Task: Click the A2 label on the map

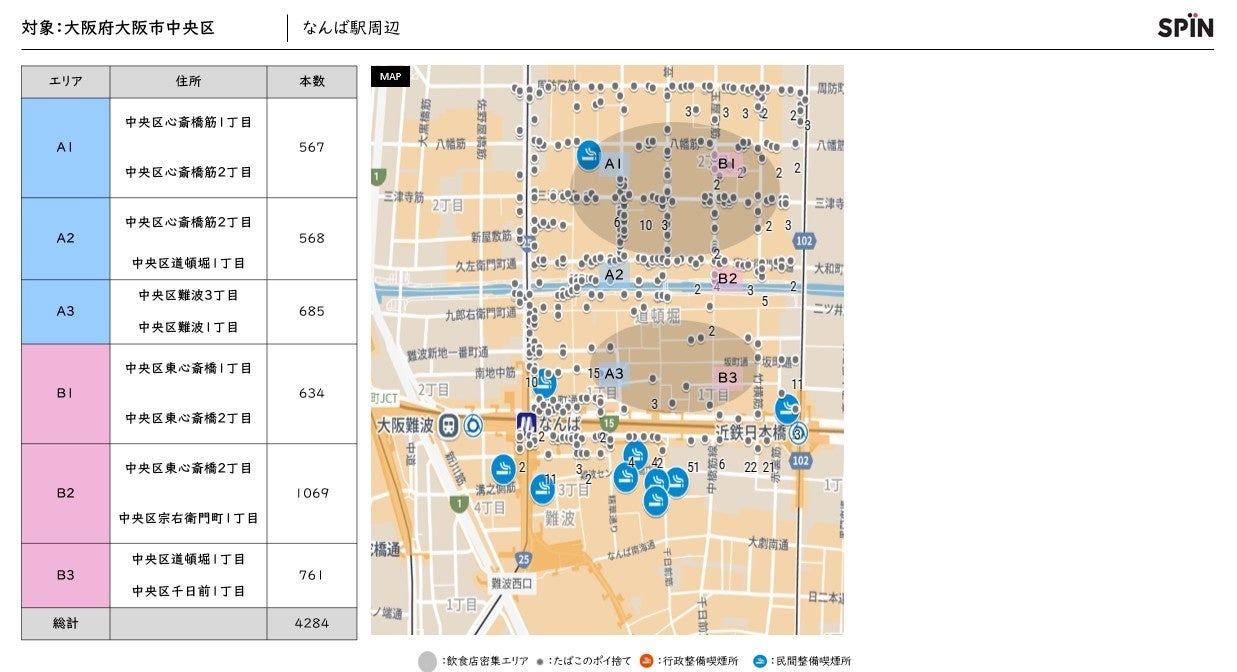Action: (614, 274)
